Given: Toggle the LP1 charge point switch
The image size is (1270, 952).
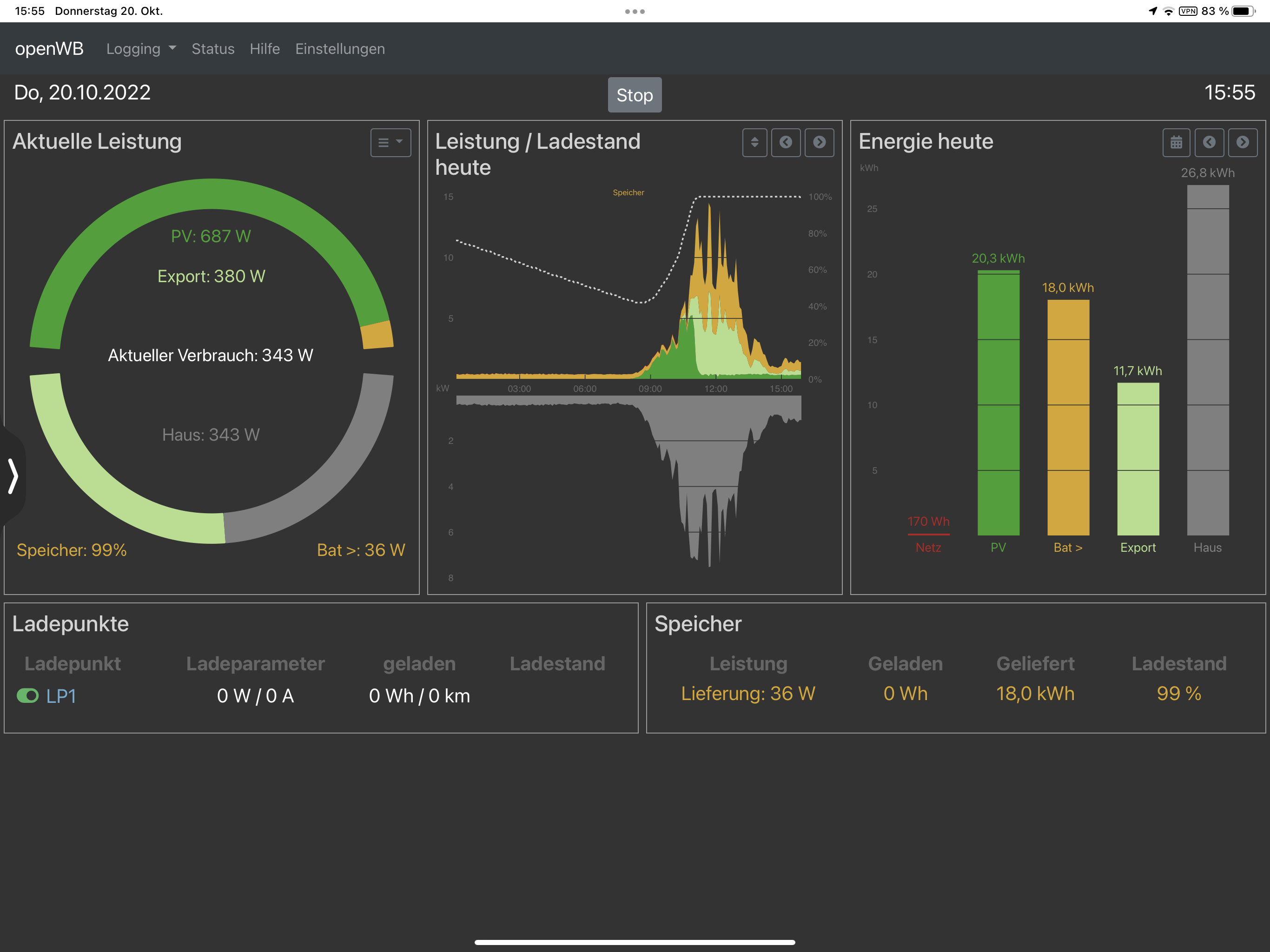Looking at the screenshot, I should point(27,696).
